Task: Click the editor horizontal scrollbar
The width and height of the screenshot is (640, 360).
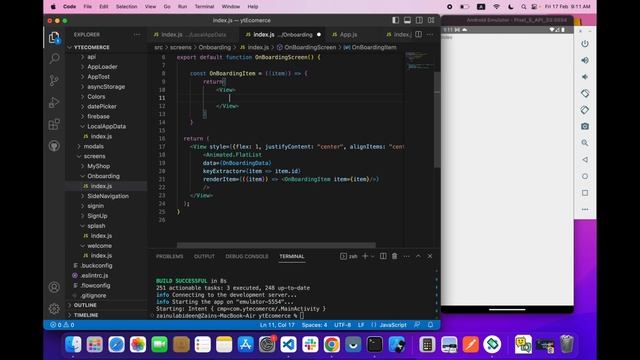Action: coord(276,245)
